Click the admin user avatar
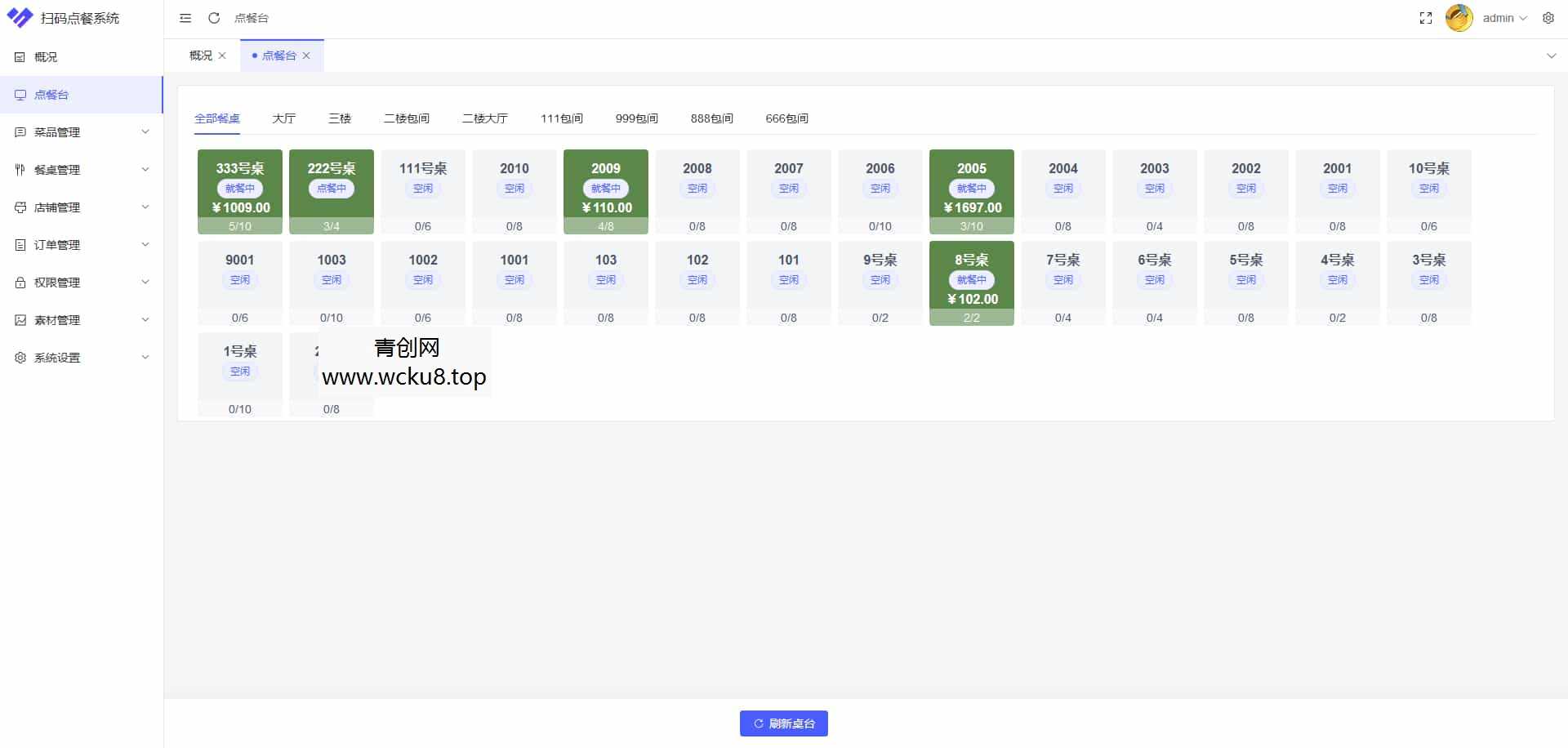Screen dimensions: 1568x748 click(1459, 18)
